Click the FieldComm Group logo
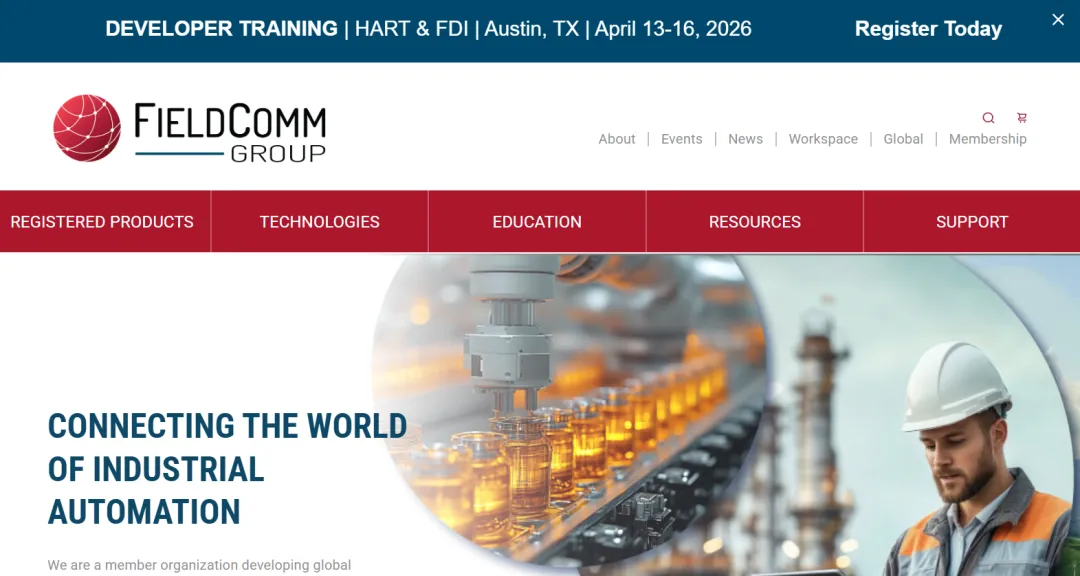1080x576 pixels. pyautogui.click(x=189, y=128)
